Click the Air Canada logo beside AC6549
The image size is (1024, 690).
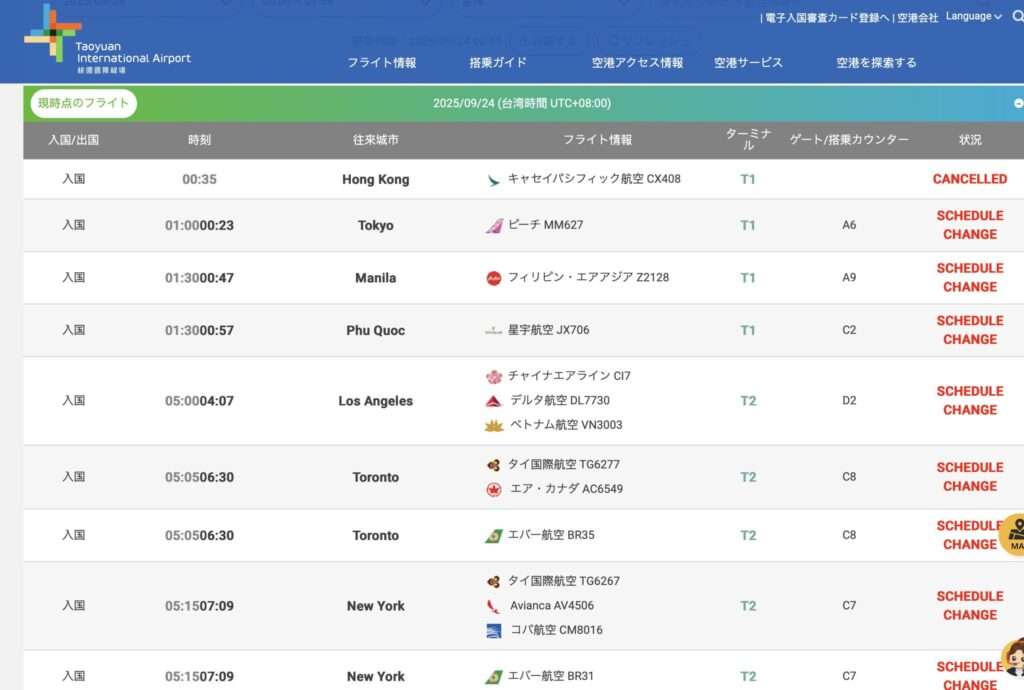[494, 490]
